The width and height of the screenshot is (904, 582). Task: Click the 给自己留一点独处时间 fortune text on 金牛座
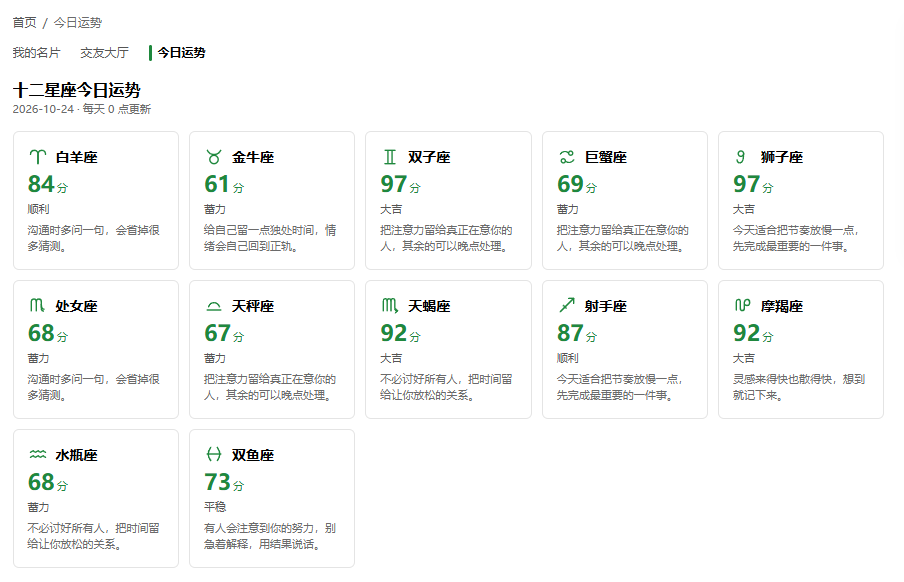click(270, 238)
